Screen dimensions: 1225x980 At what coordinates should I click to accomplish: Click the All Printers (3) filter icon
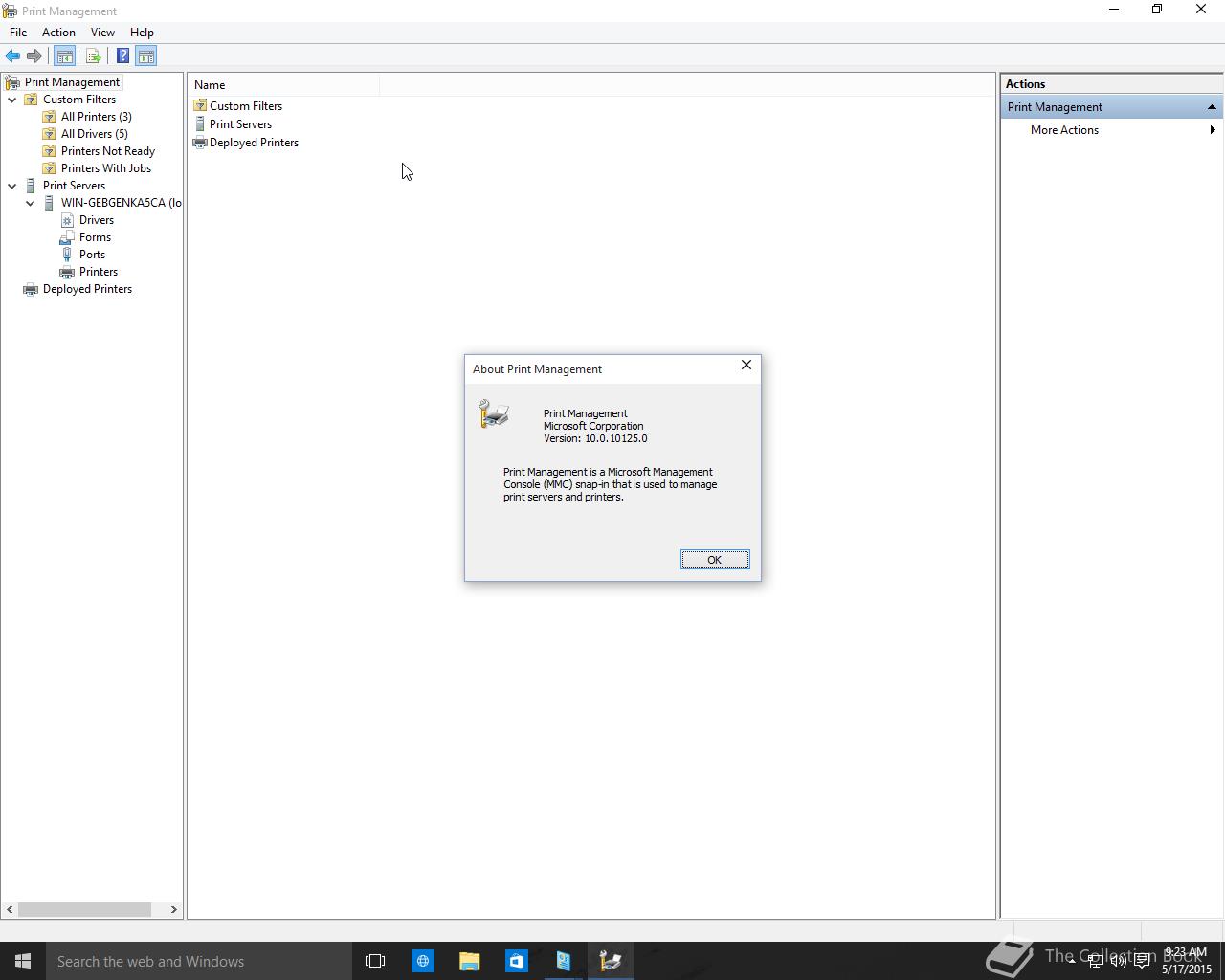[49, 117]
